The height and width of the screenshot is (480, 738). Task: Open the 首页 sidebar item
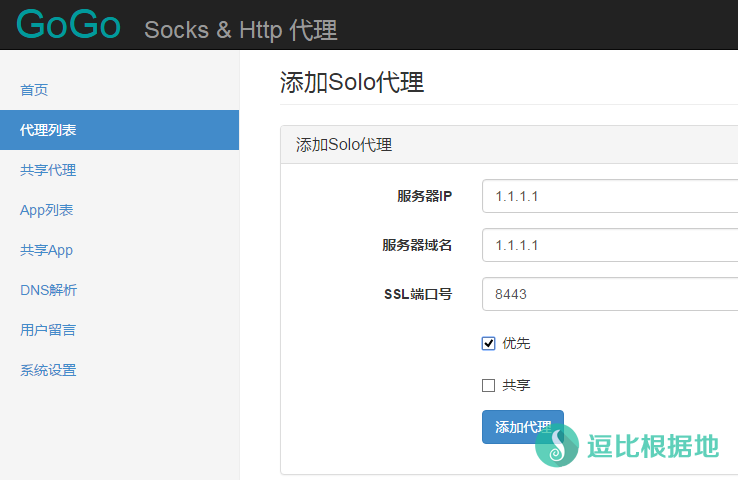pyautogui.click(x=34, y=90)
